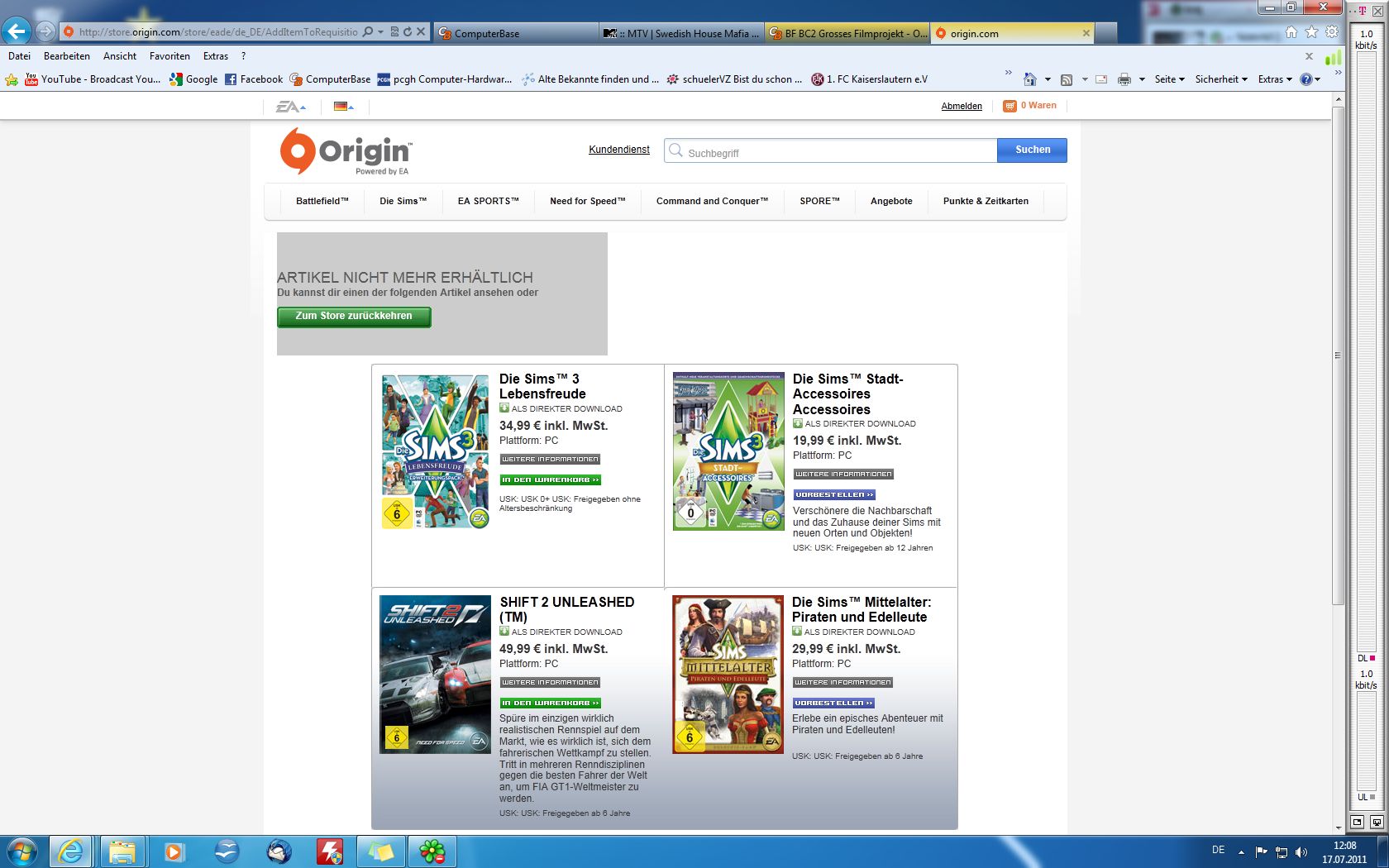The width and height of the screenshot is (1389, 868).
Task: Click Vorbestellen for Sims Mittelalter Piraten
Action: click(833, 703)
